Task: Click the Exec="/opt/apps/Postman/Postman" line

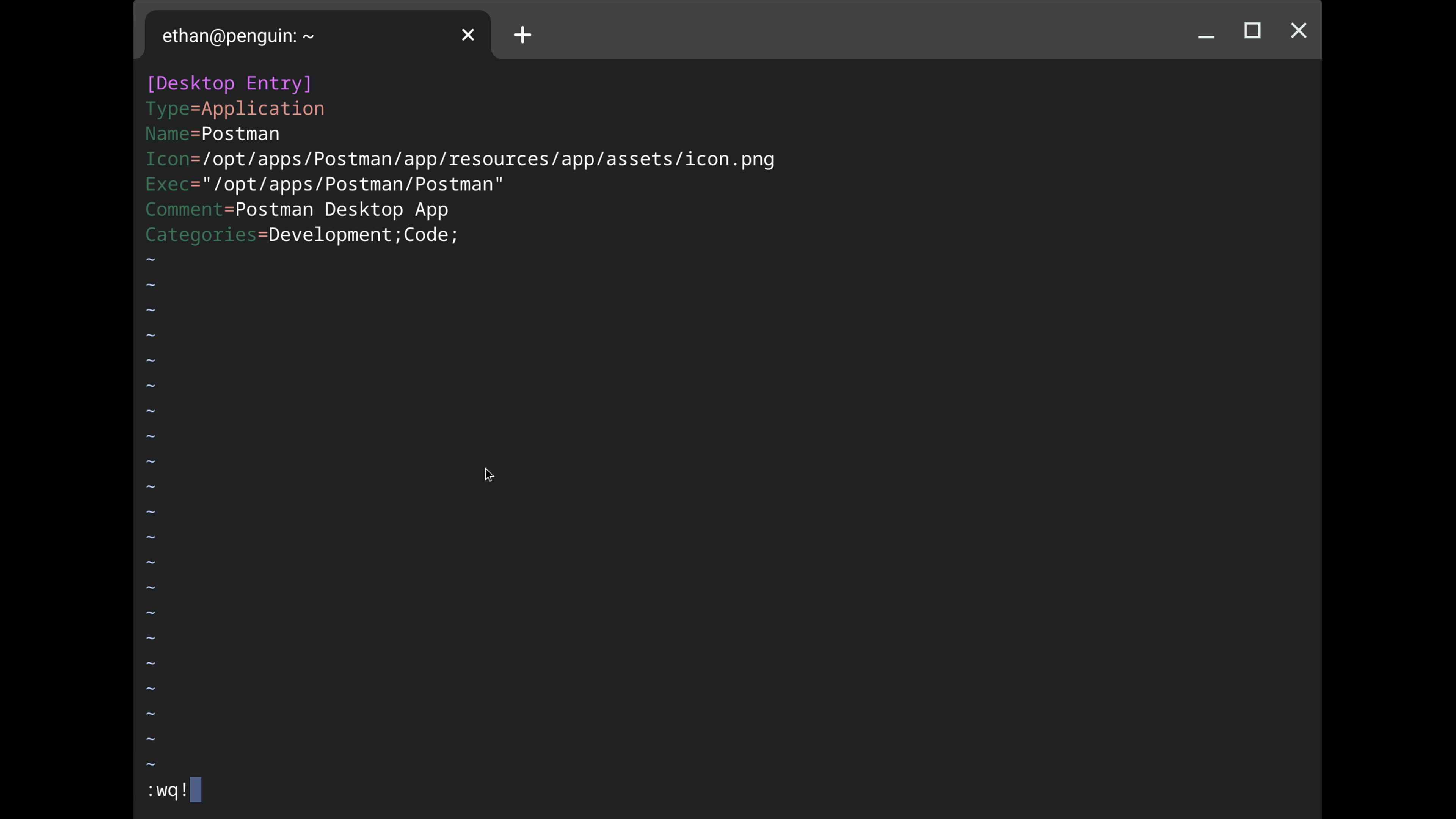Action: point(325,184)
